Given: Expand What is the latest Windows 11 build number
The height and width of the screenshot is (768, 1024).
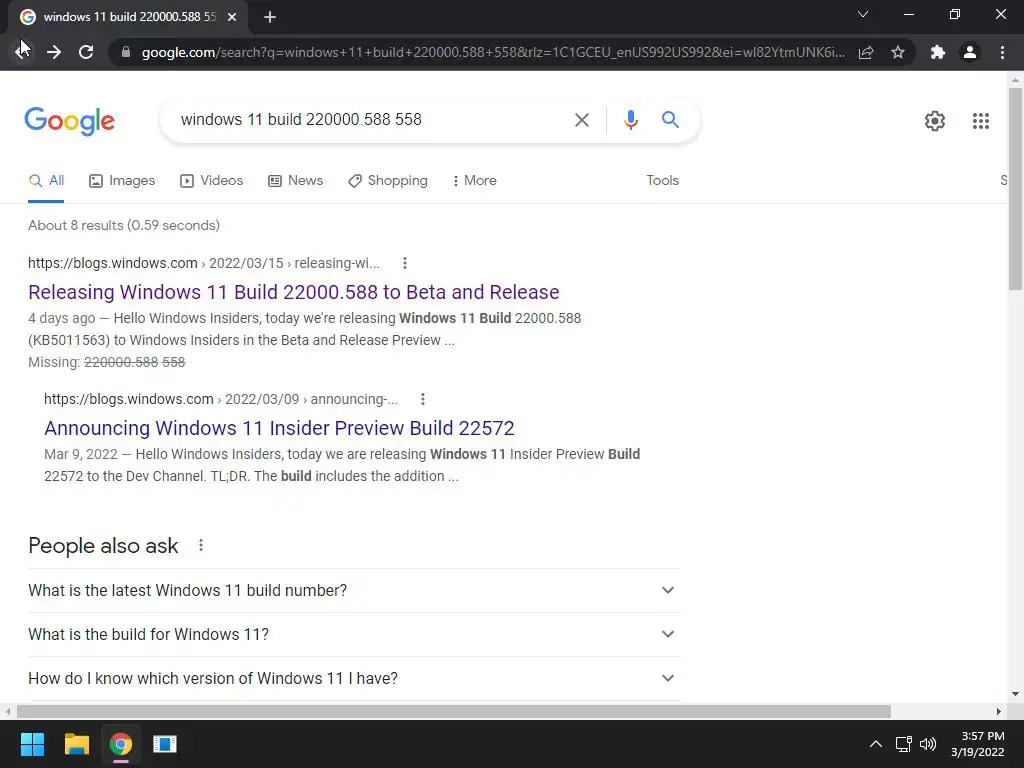Looking at the screenshot, I should (x=353, y=590).
